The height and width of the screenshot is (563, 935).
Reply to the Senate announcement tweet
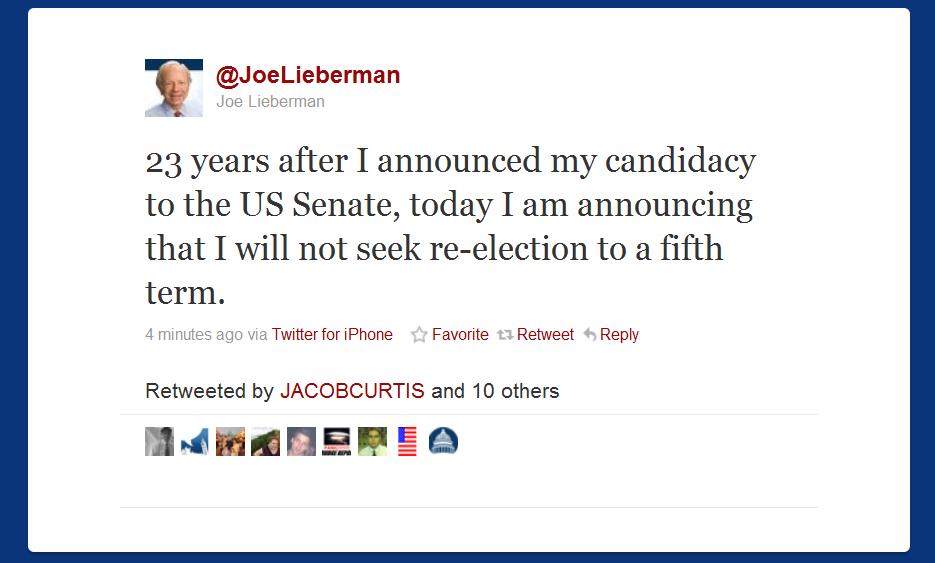(x=619, y=335)
